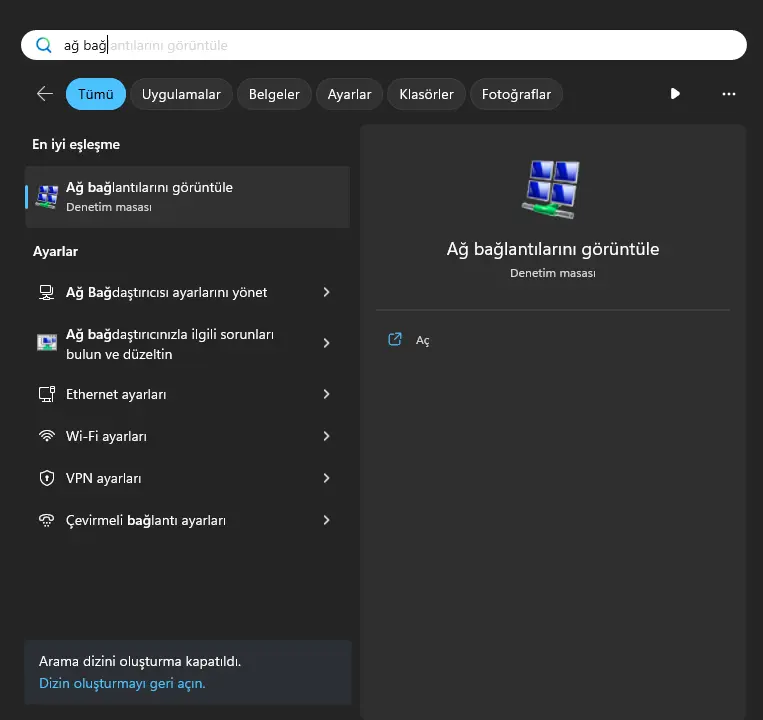Expand Çevirmeli bağlantı ayarları chevron

(x=326, y=520)
